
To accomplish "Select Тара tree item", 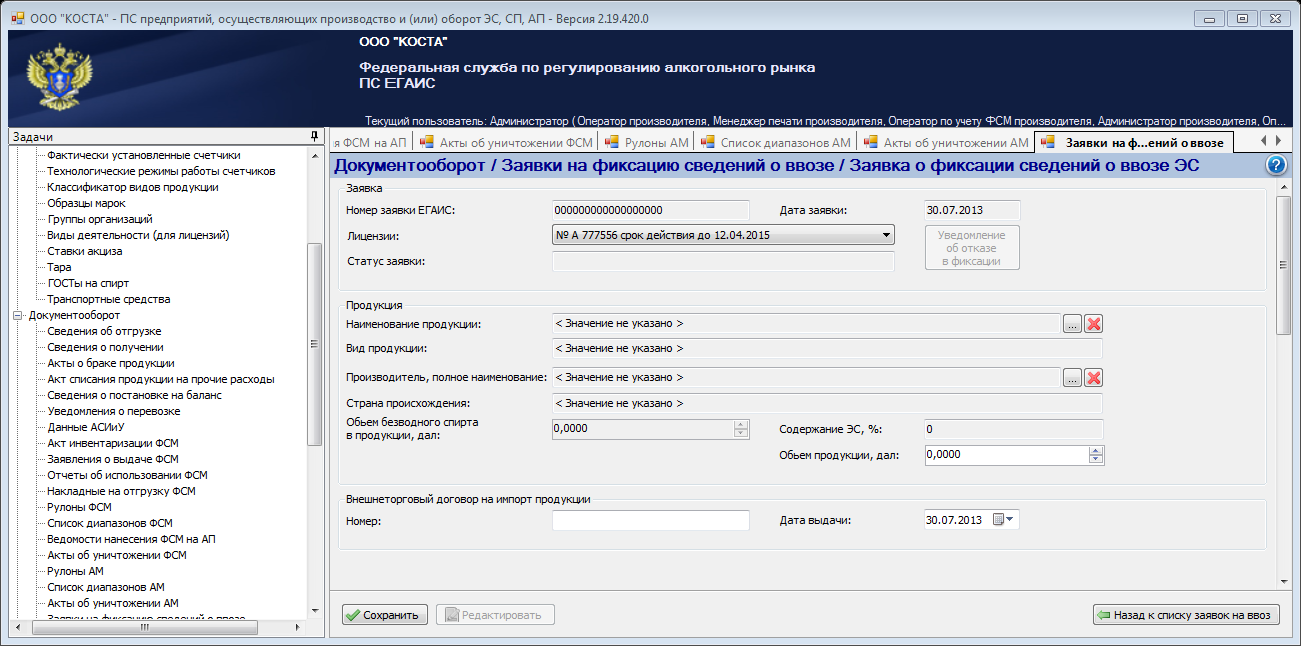I will pos(60,267).
